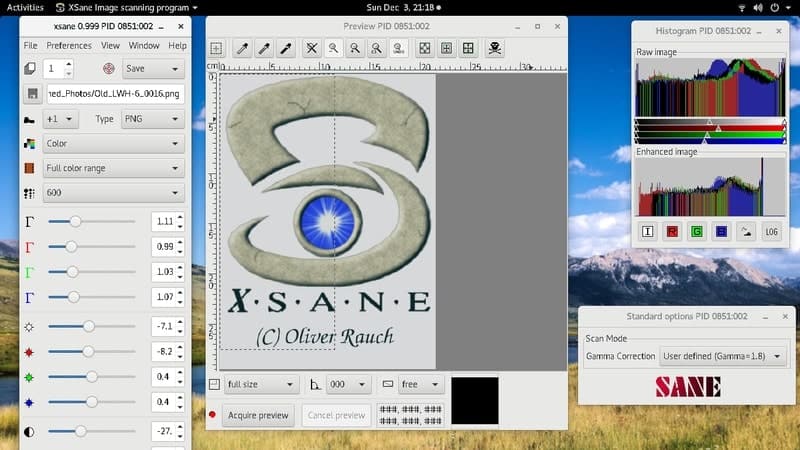Click the zoom out magnifier icon

(x=333, y=48)
